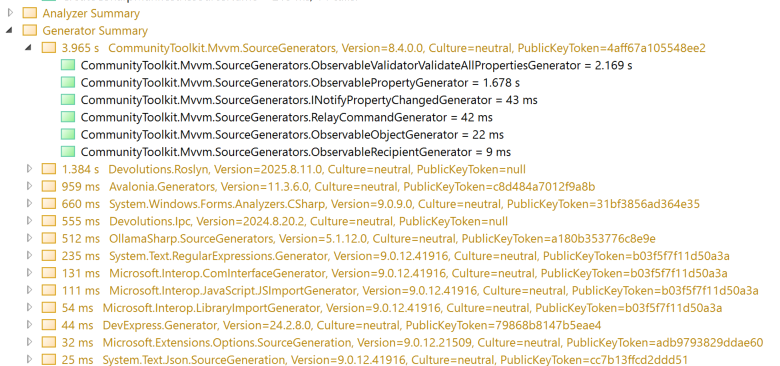Click the OllamaSharp.SourceGenerators folder icon
780x366 pixels.
[49, 239]
